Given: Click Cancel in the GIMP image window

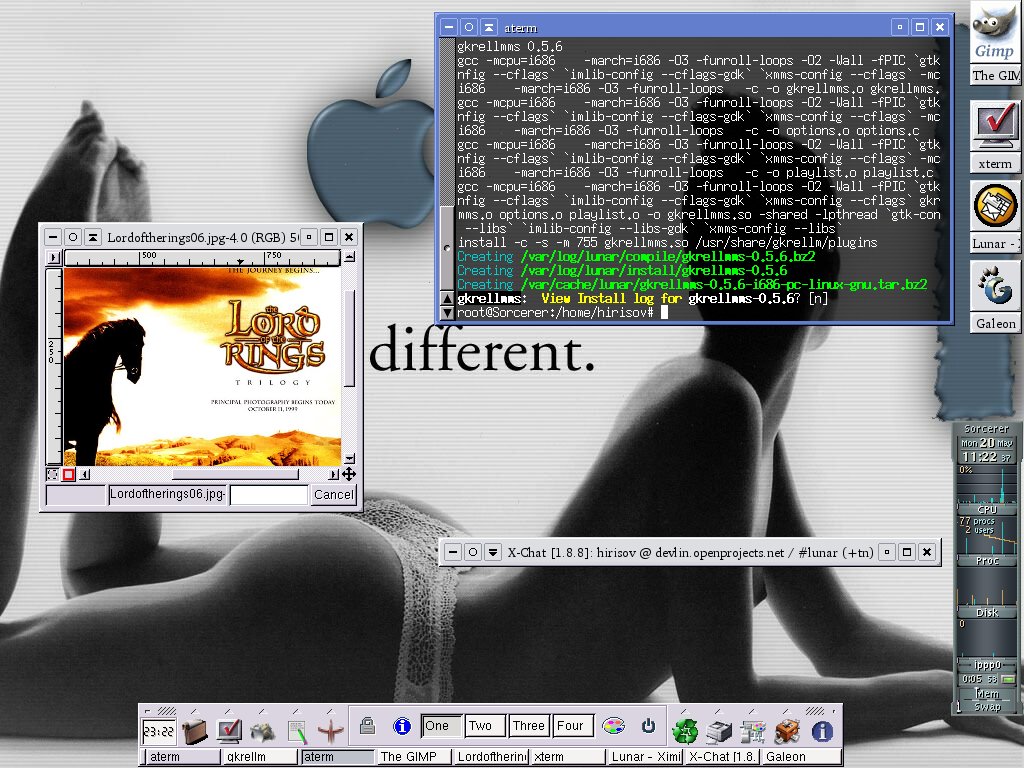Looking at the screenshot, I should coord(333,495).
